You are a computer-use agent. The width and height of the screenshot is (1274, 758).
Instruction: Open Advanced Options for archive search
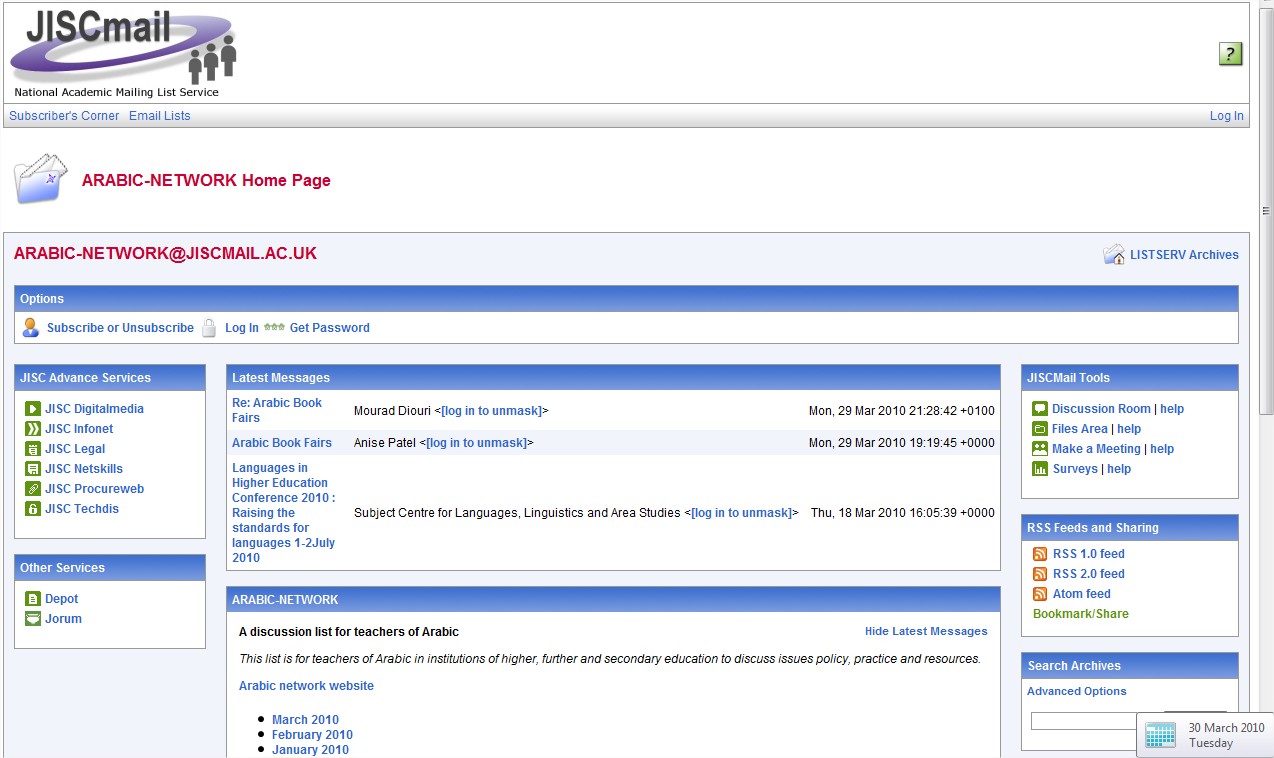(x=1076, y=692)
